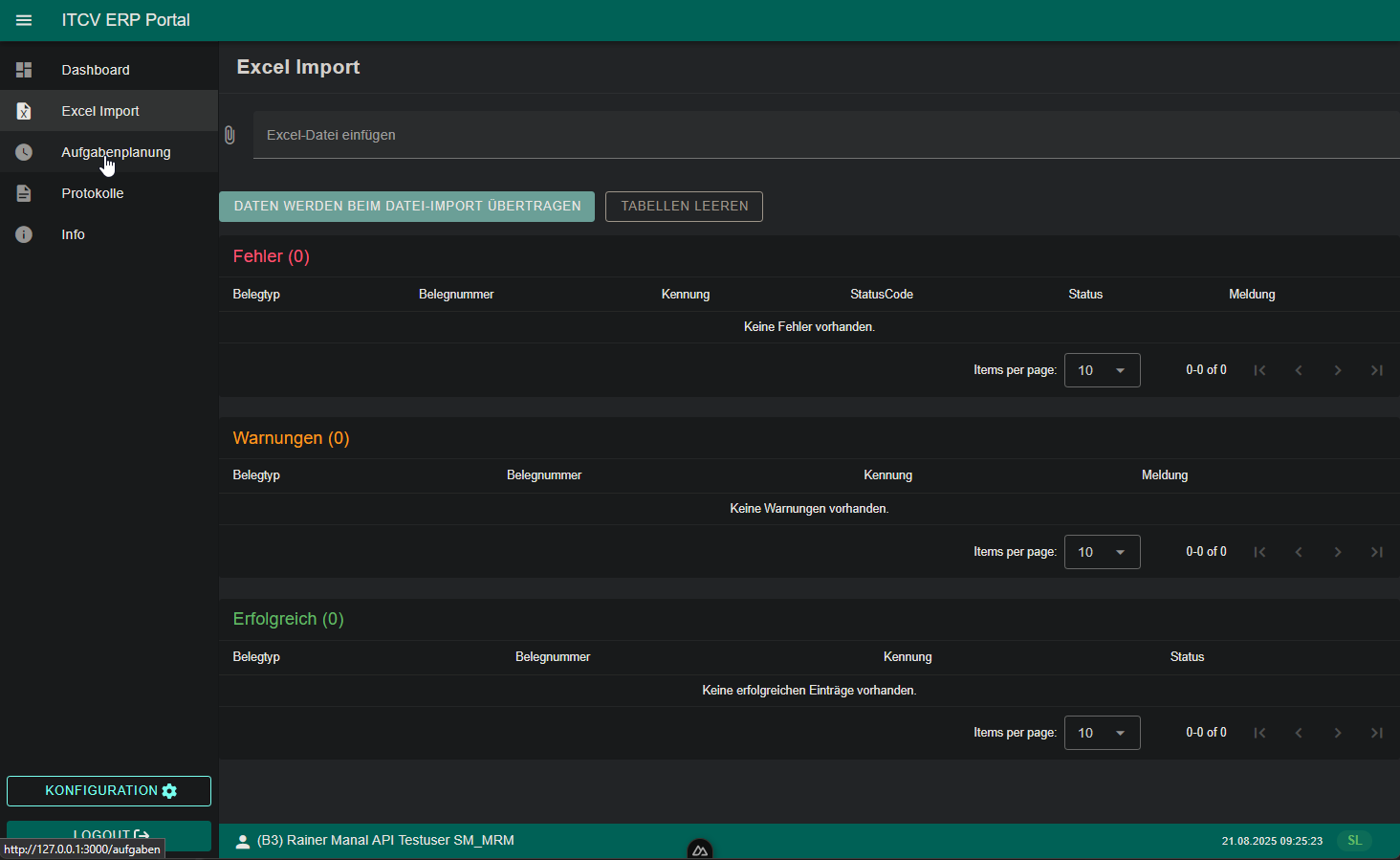The image size is (1400, 860).
Task: Go to the Info menu item
Action: coord(74,234)
